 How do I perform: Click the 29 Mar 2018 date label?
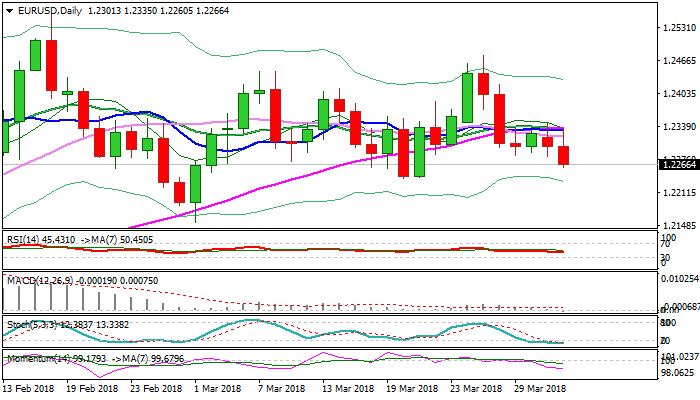tap(538, 388)
